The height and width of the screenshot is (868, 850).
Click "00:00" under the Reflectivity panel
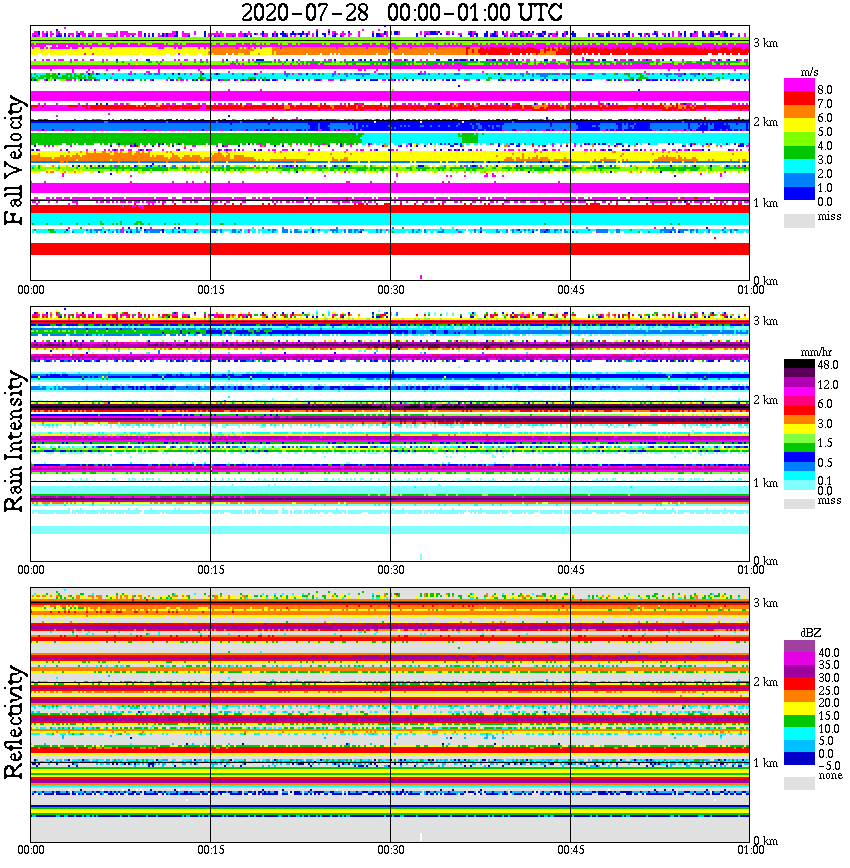tap(30, 850)
